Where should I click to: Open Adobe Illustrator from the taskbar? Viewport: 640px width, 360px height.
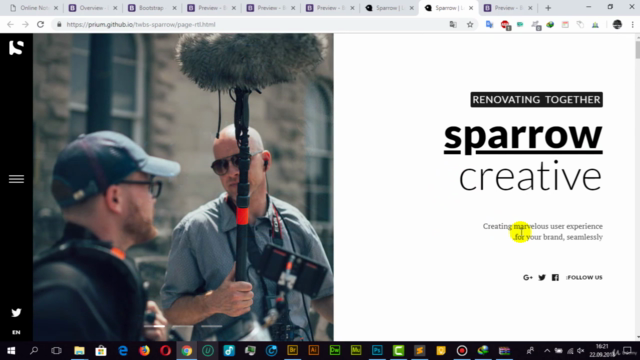point(313,351)
